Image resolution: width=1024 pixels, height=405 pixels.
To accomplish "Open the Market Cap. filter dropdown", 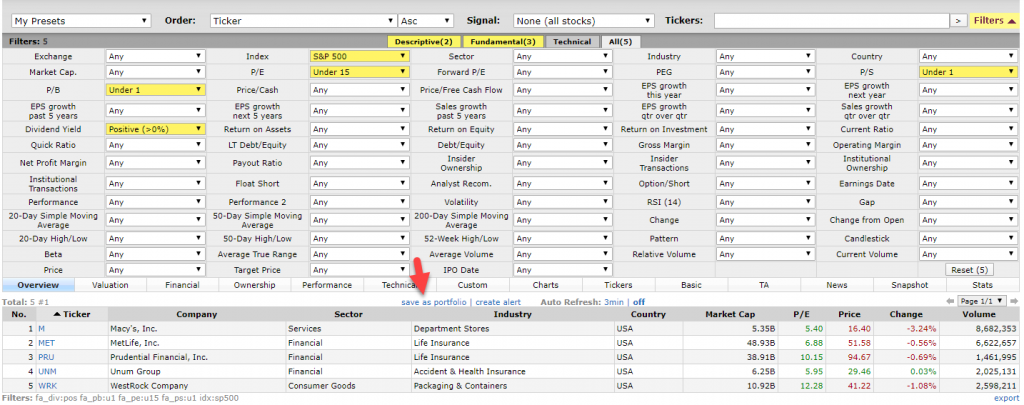I will click(155, 72).
